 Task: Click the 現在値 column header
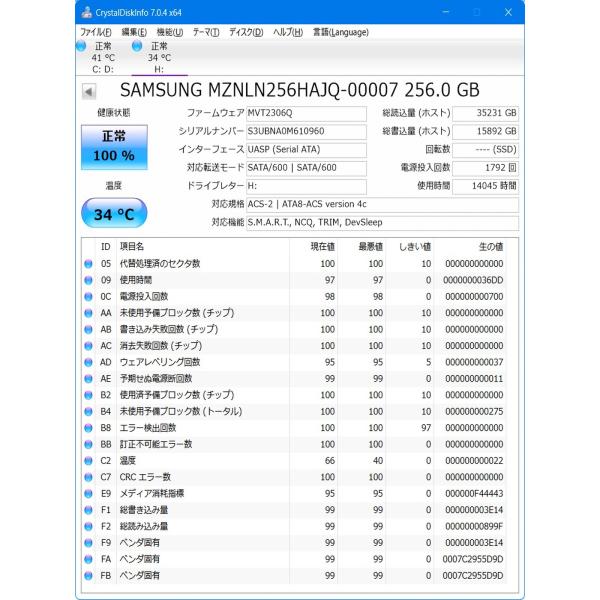[x=323, y=247]
